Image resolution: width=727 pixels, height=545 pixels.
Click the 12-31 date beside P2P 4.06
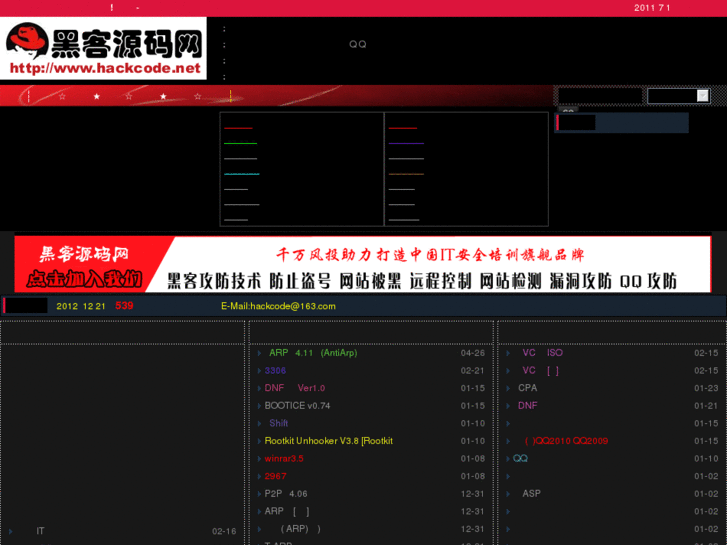(472, 494)
